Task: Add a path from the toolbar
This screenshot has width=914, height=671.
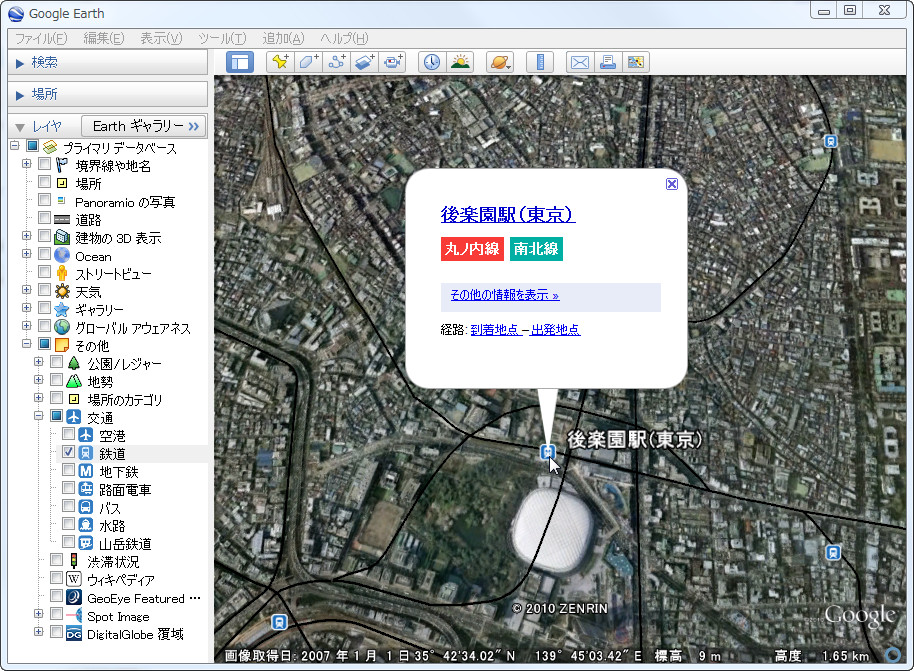Action: 336,62
